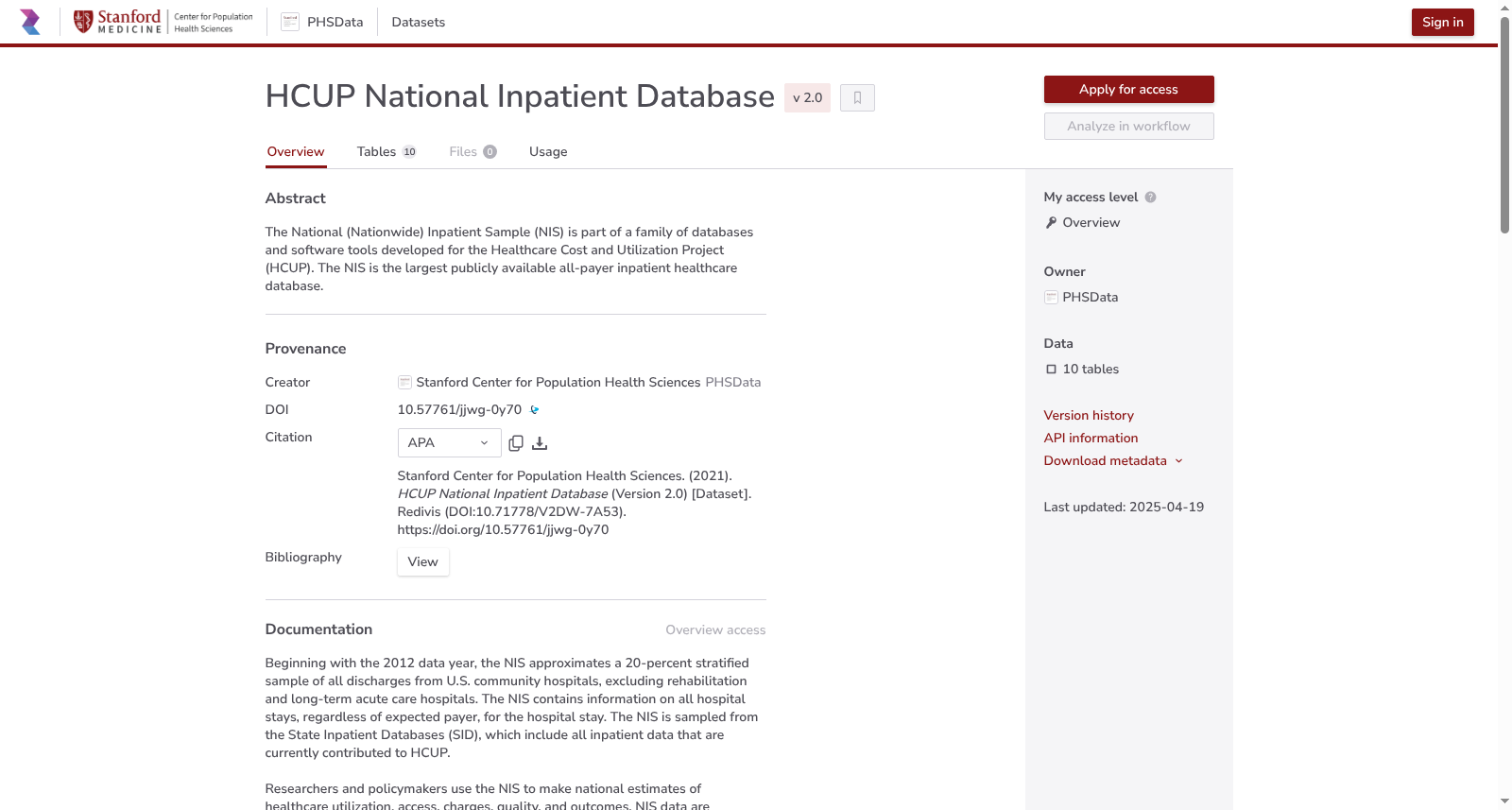This screenshot has width=1512, height=810.
Task: Open the DOI external link icon
Action: (535, 410)
